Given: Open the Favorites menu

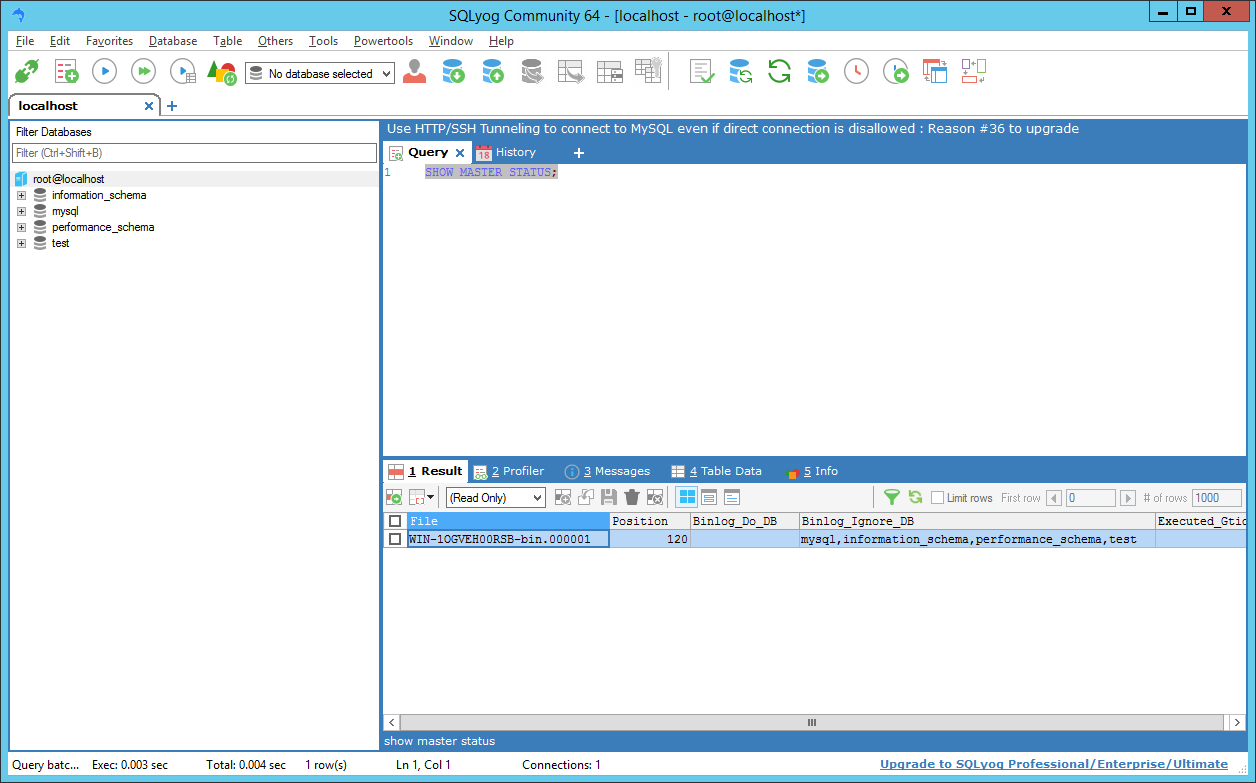Looking at the screenshot, I should 109,41.
